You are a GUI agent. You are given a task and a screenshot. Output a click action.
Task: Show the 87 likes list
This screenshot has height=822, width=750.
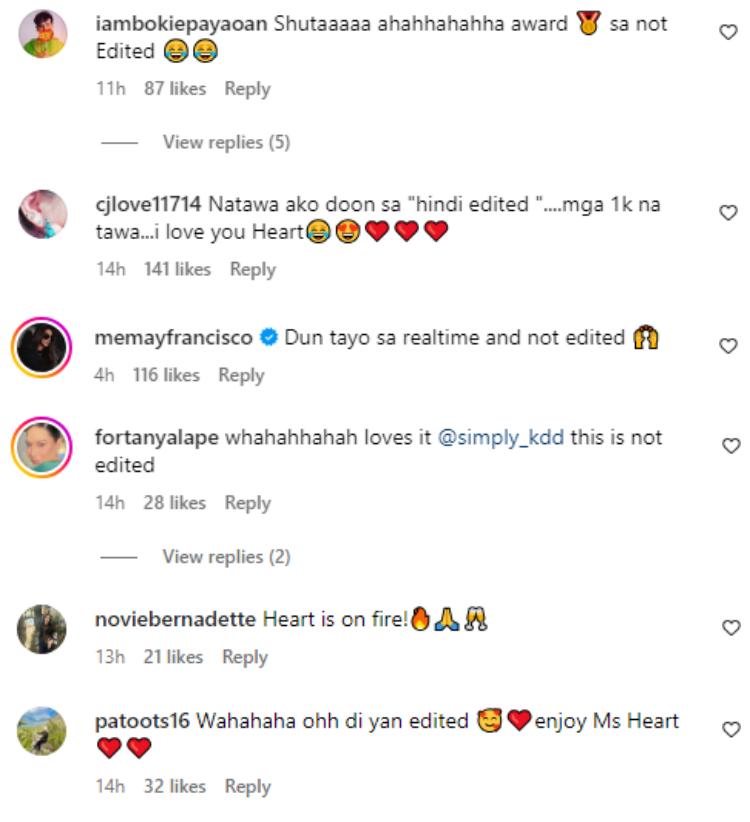(x=174, y=89)
